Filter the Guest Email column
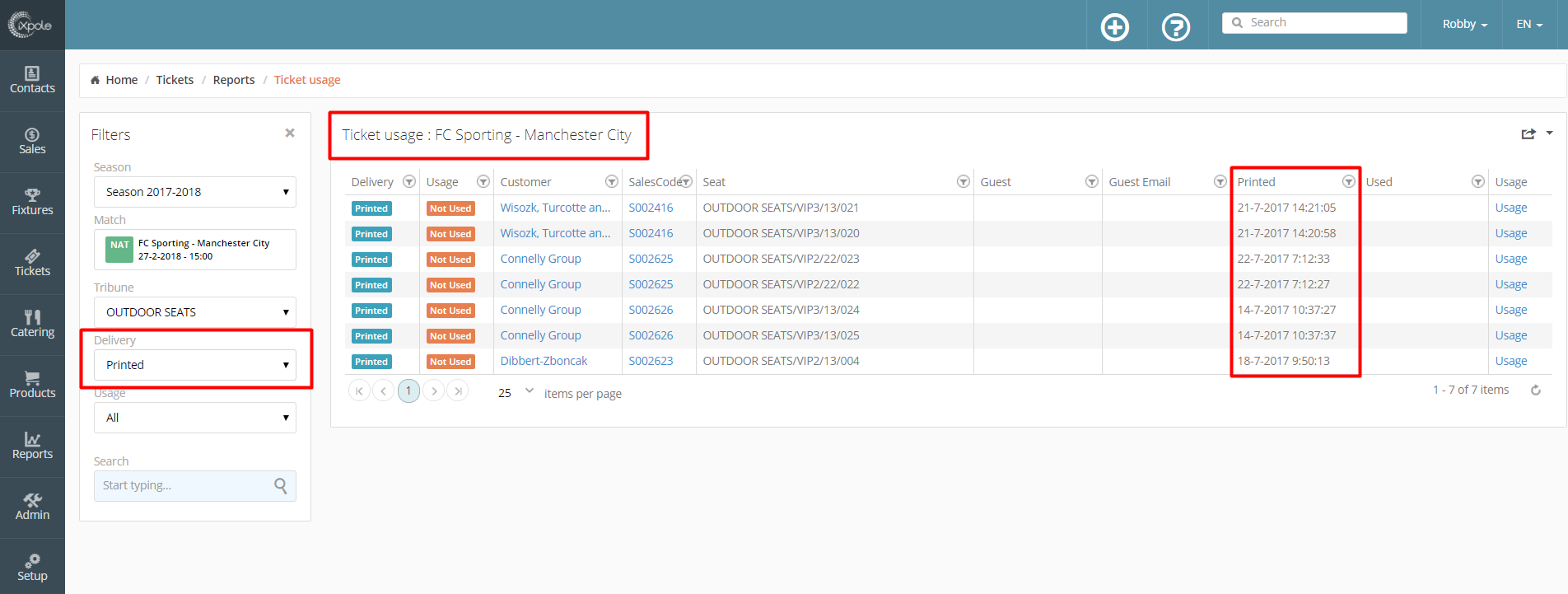The image size is (1568, 594). (x=1220, y=181)
